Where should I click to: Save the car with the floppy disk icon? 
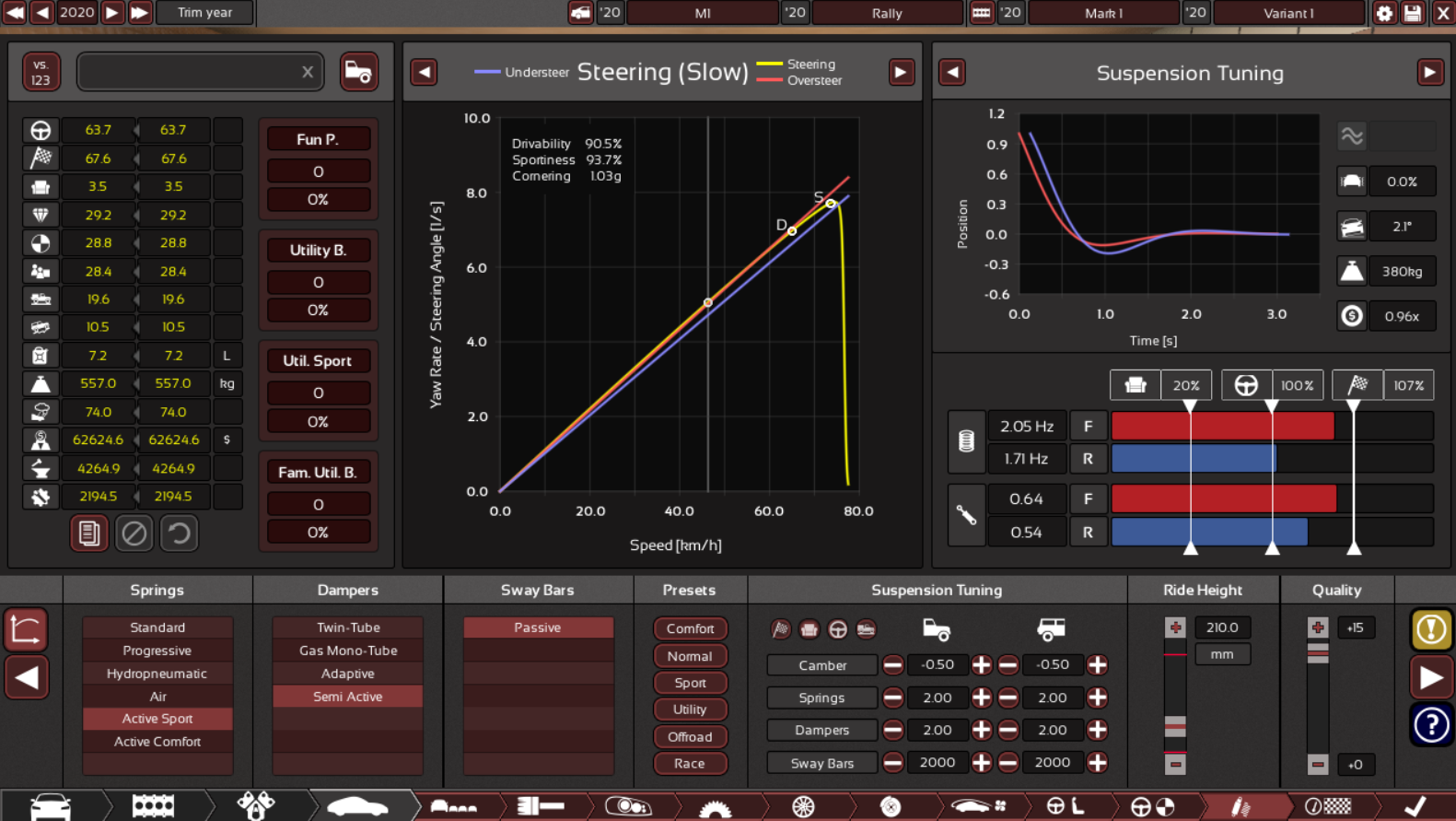point(1413,13)
